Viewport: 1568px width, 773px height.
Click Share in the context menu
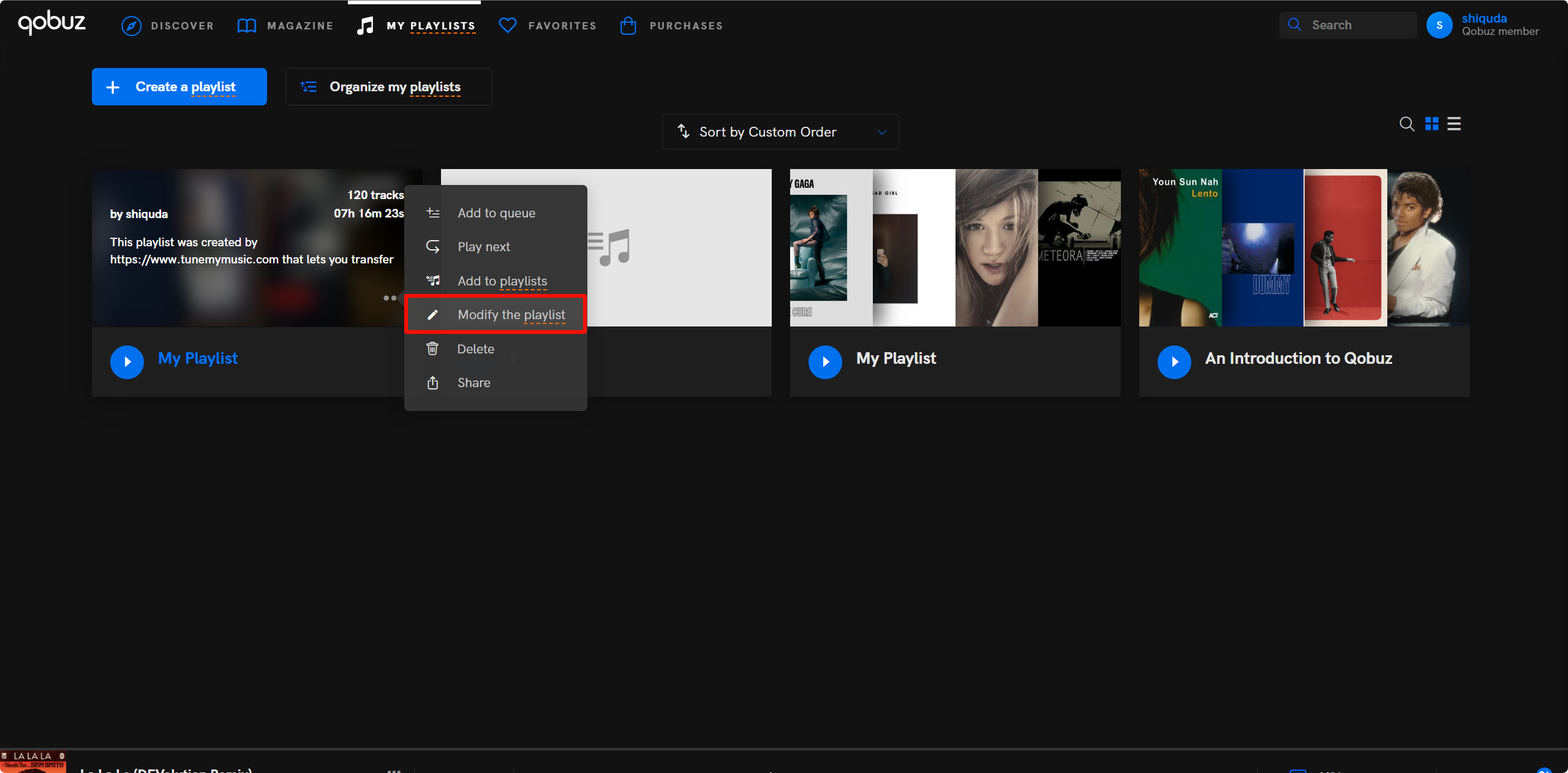pos(473,383)
